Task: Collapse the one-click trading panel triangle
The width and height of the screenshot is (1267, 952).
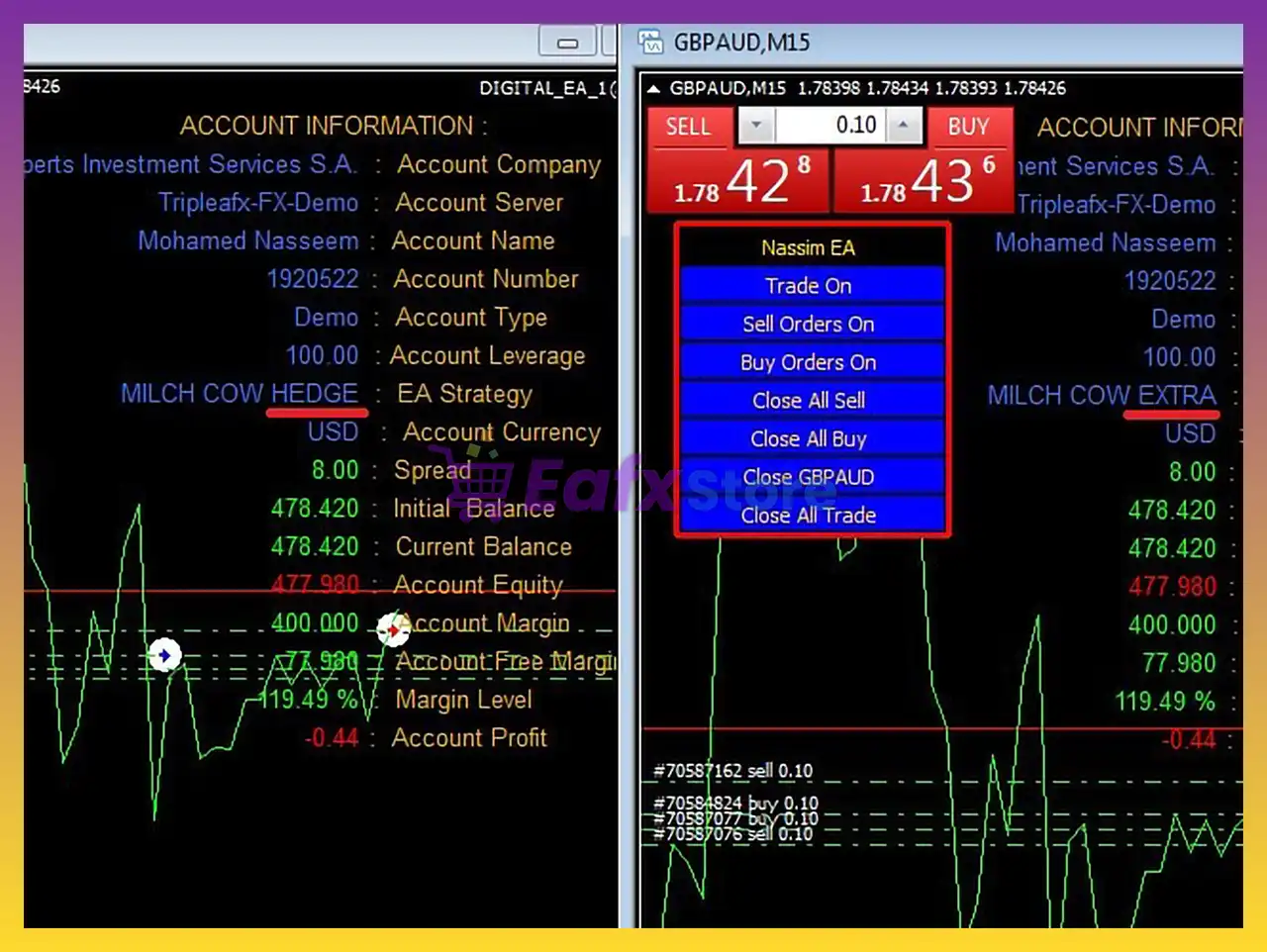Action: (655, 88)
